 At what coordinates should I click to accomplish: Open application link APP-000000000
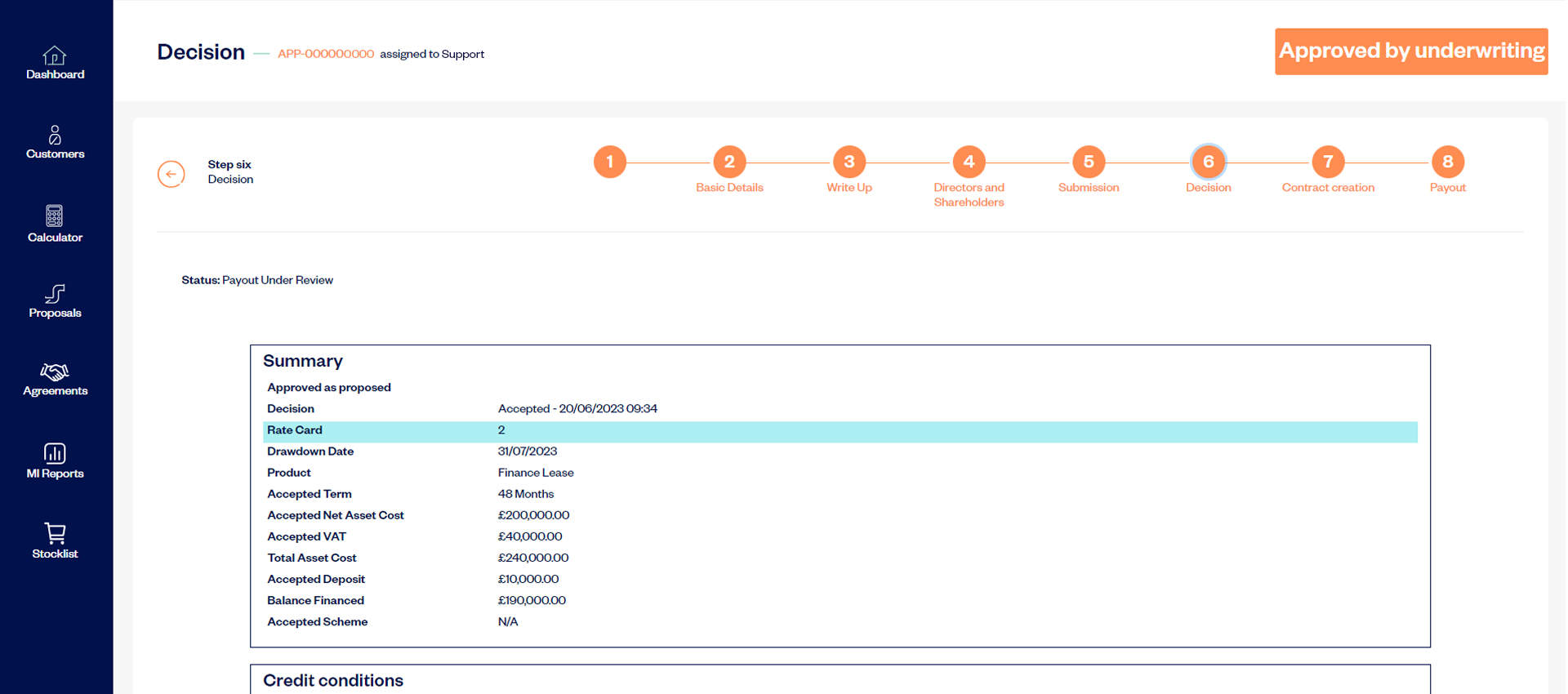click(x=326, y=54)
